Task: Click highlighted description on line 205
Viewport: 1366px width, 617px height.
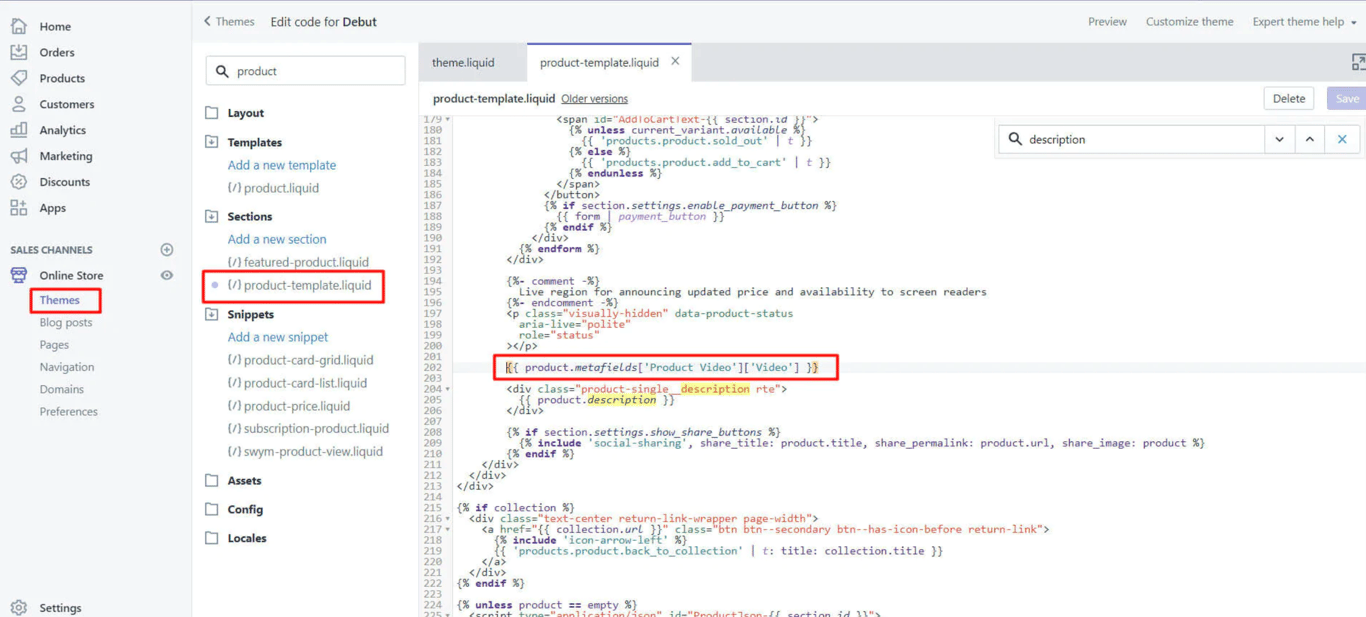Action: click(x=621, y=400)
